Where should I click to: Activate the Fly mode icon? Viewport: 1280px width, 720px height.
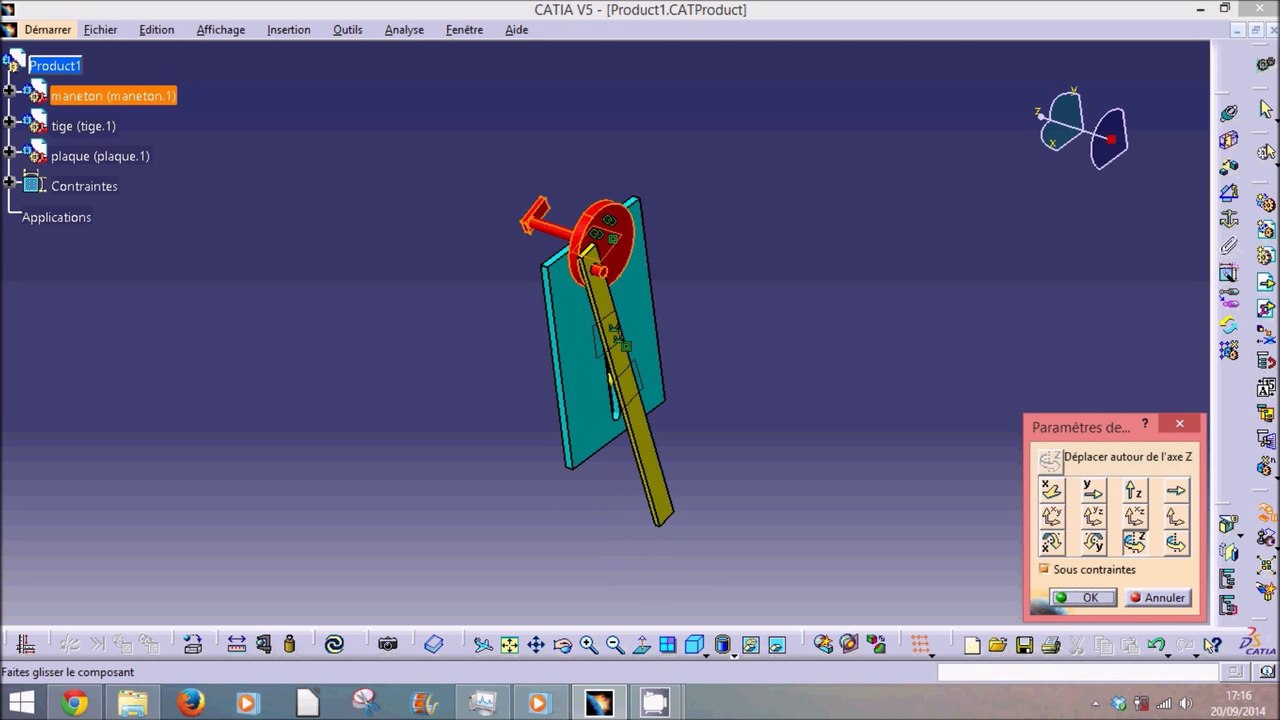483,645
